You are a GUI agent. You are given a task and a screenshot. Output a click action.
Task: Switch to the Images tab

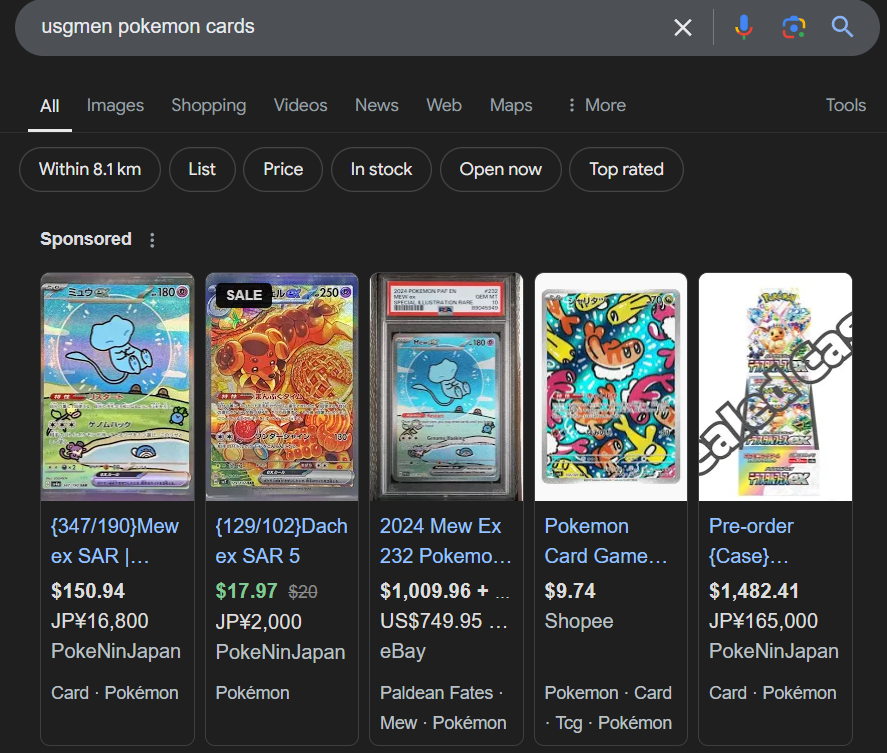(x=115, y=105)
